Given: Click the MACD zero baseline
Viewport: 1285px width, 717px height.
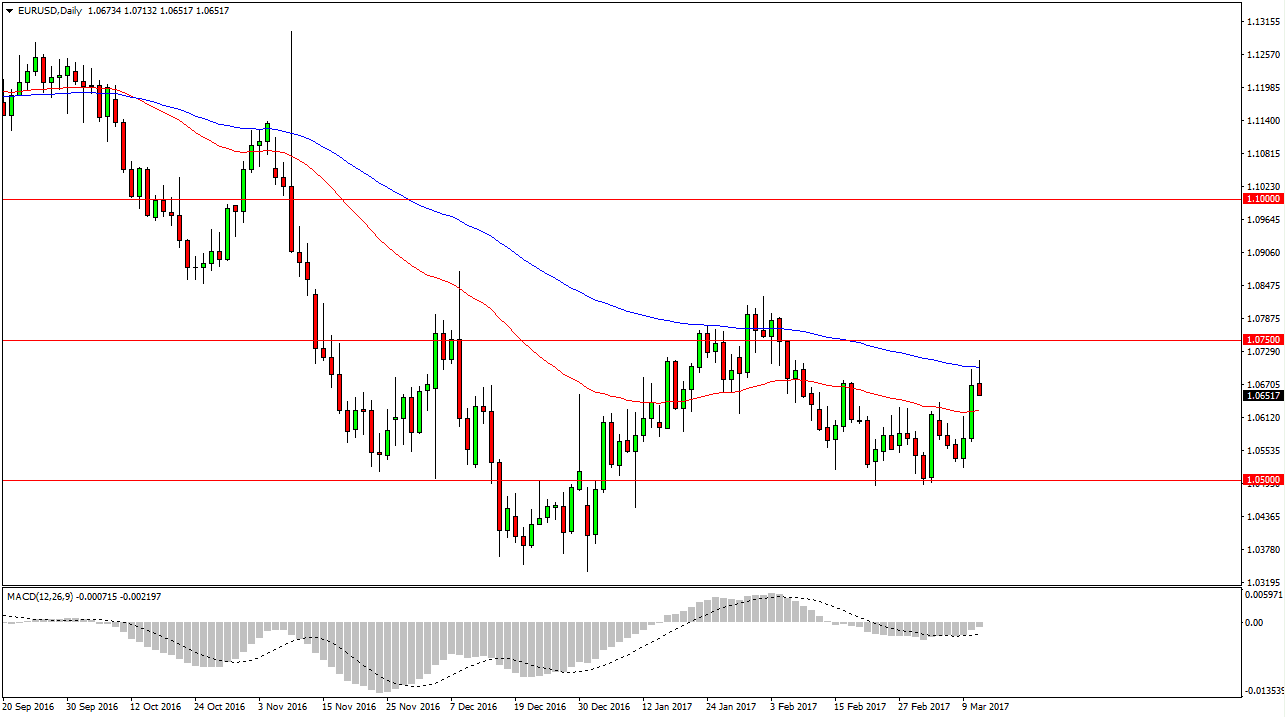Looking at the screenshot, I should tap(1100, 620).
